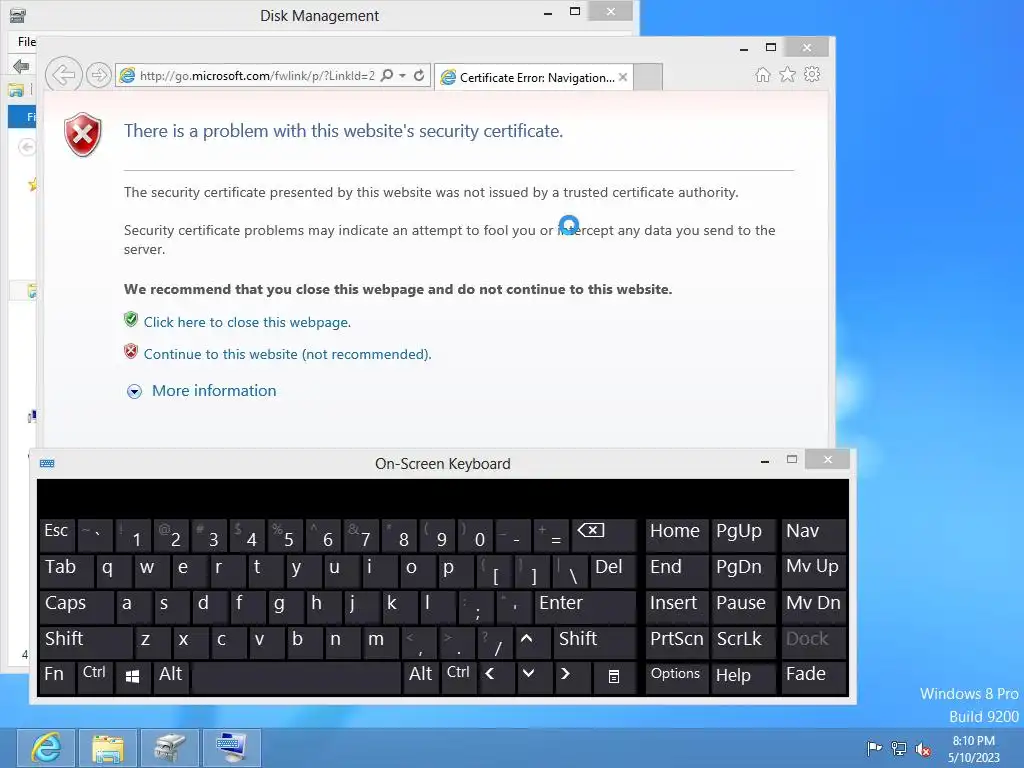This screenshot has width=1024, height=768.
Task: Click Mv Up key on On-Screen Keyboard
Action: [x=814, y=569]
